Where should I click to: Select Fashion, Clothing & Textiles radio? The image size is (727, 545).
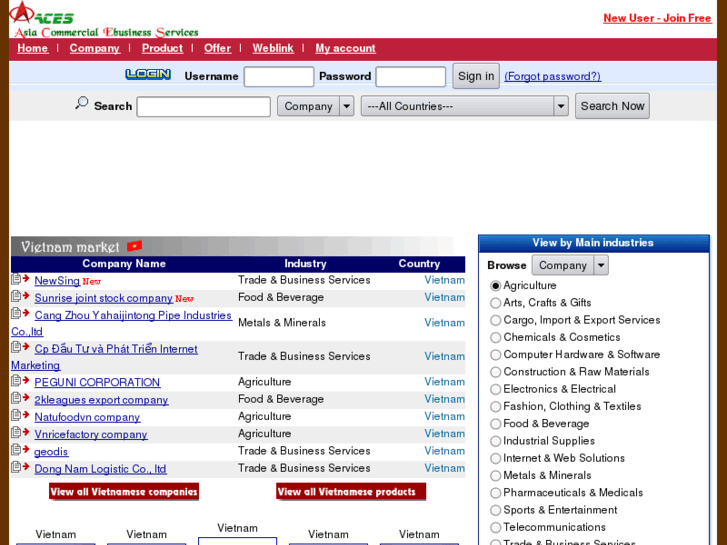496,407
